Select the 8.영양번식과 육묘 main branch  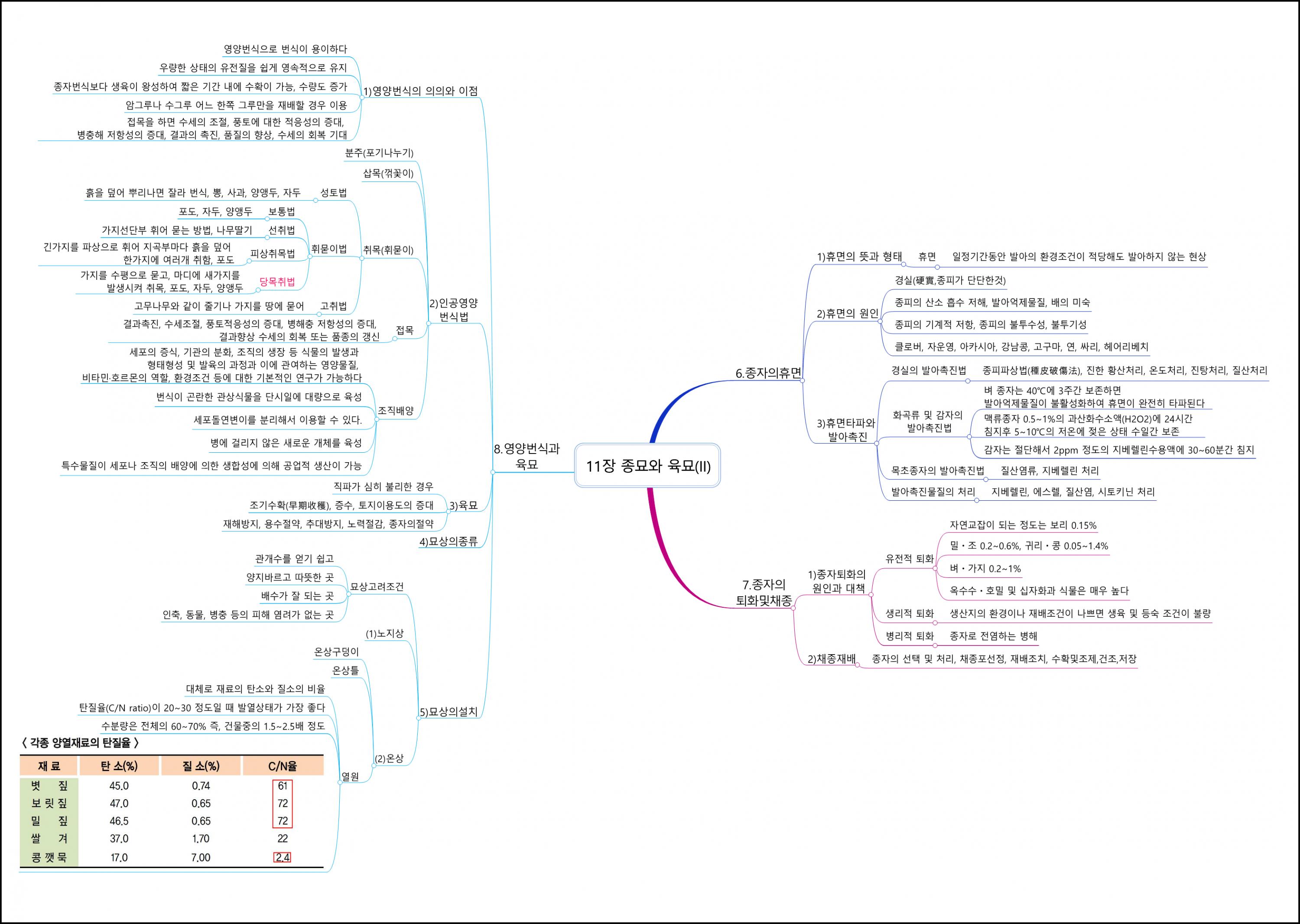(x=526, y=457)
